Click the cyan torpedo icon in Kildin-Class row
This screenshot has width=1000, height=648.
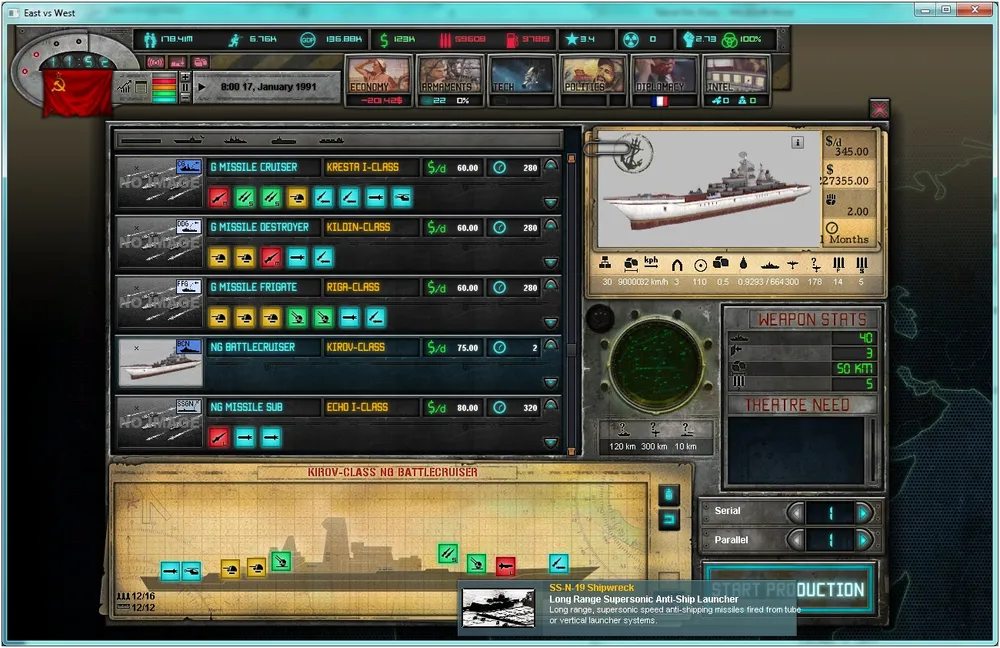click(297, 258)
